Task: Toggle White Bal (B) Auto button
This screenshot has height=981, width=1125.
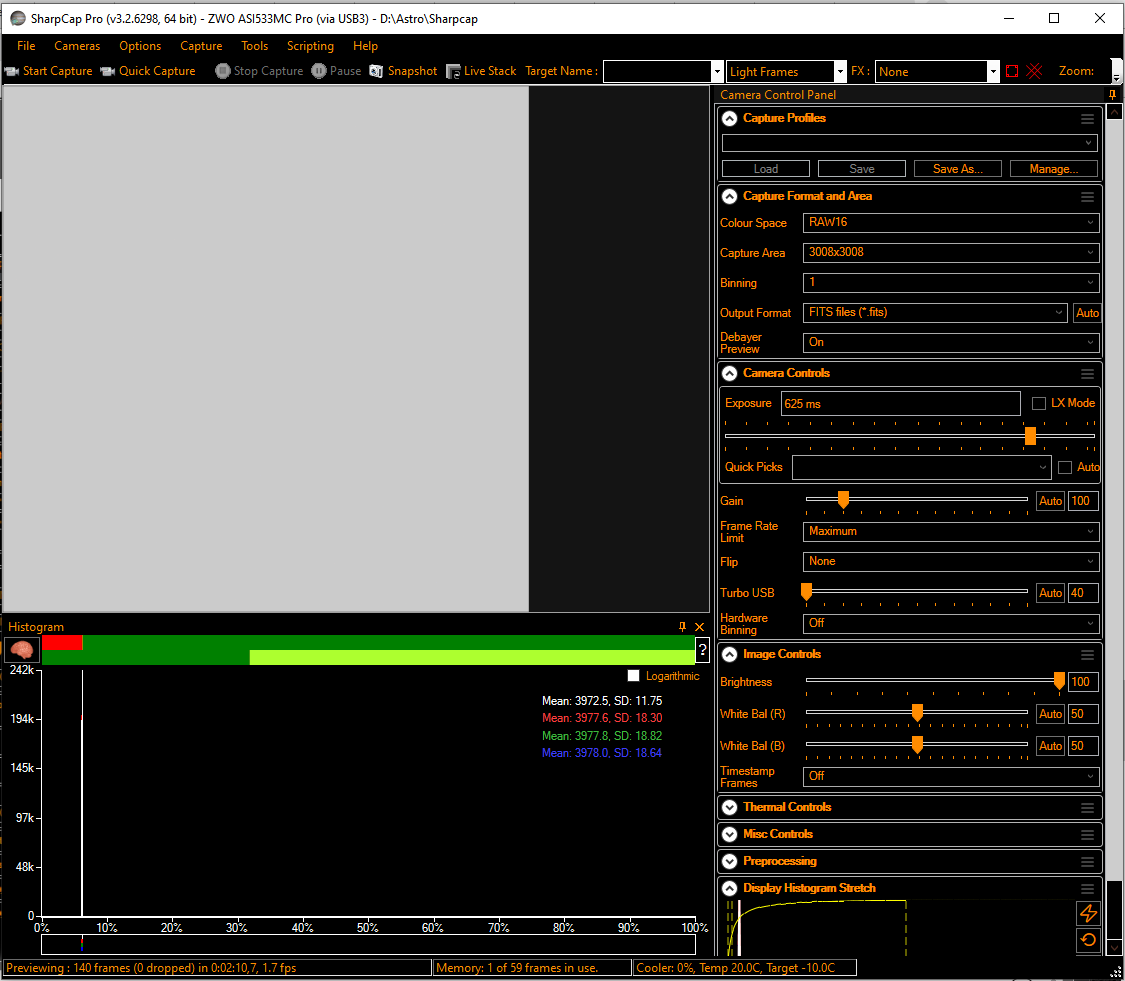Action: pyautogui.click(x=1050, y=746)
